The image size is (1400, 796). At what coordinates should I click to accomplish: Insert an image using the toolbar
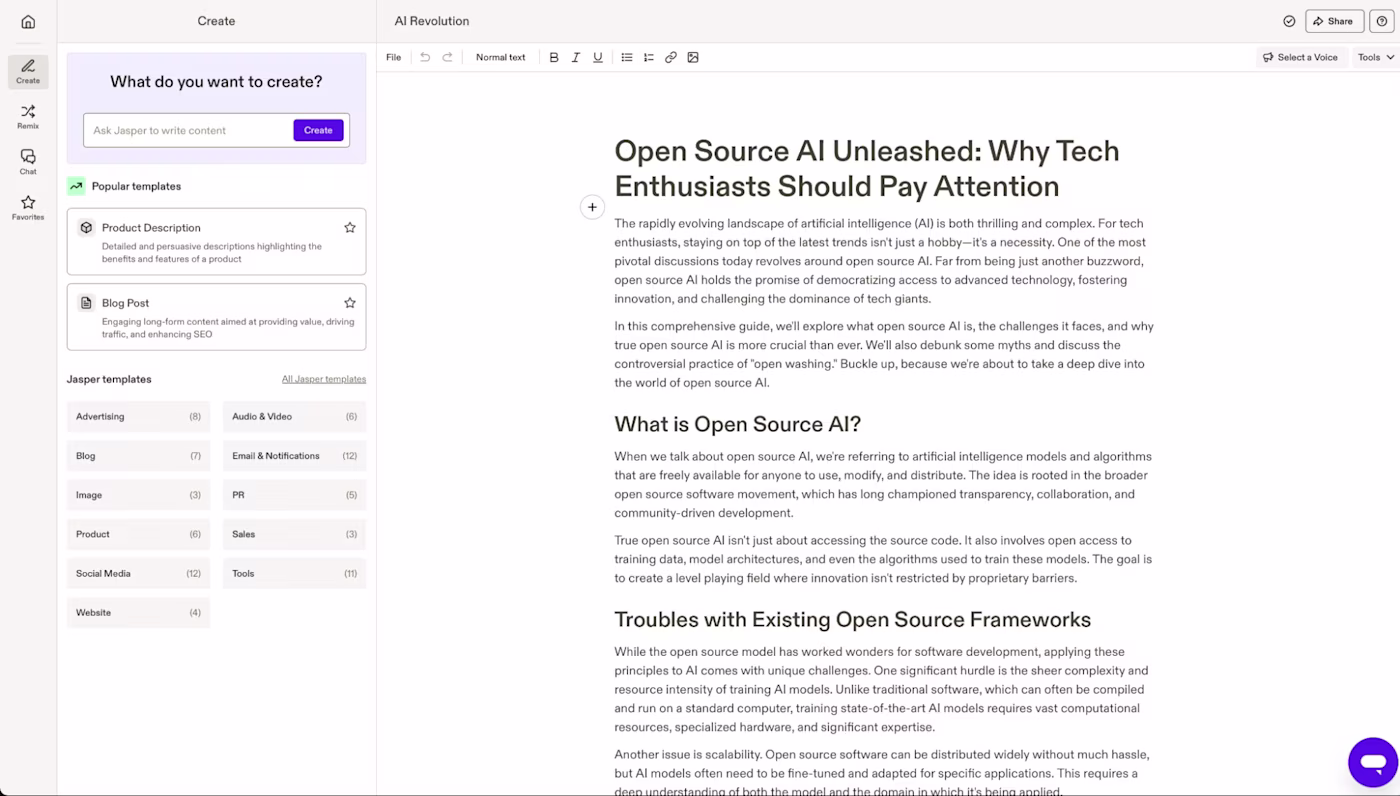tap(693, 57)
